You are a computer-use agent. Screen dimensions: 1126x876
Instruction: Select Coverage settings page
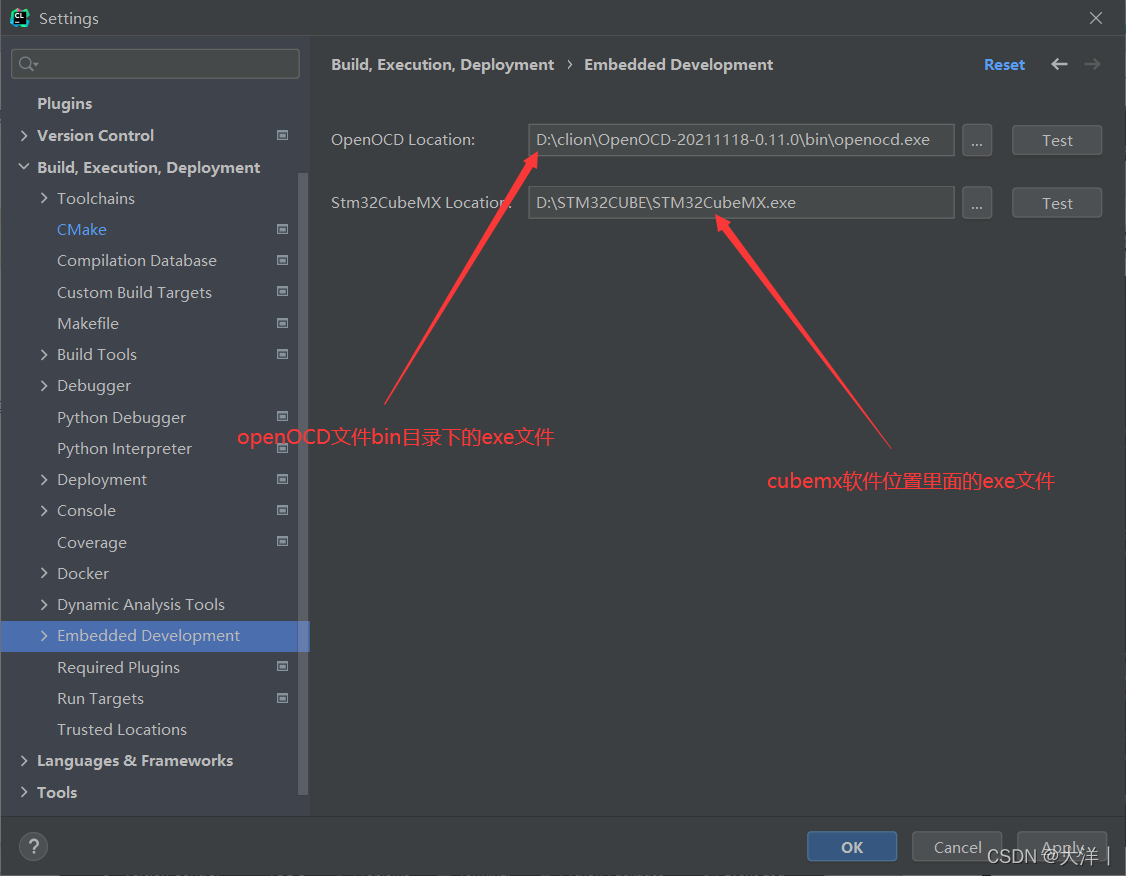92,542
